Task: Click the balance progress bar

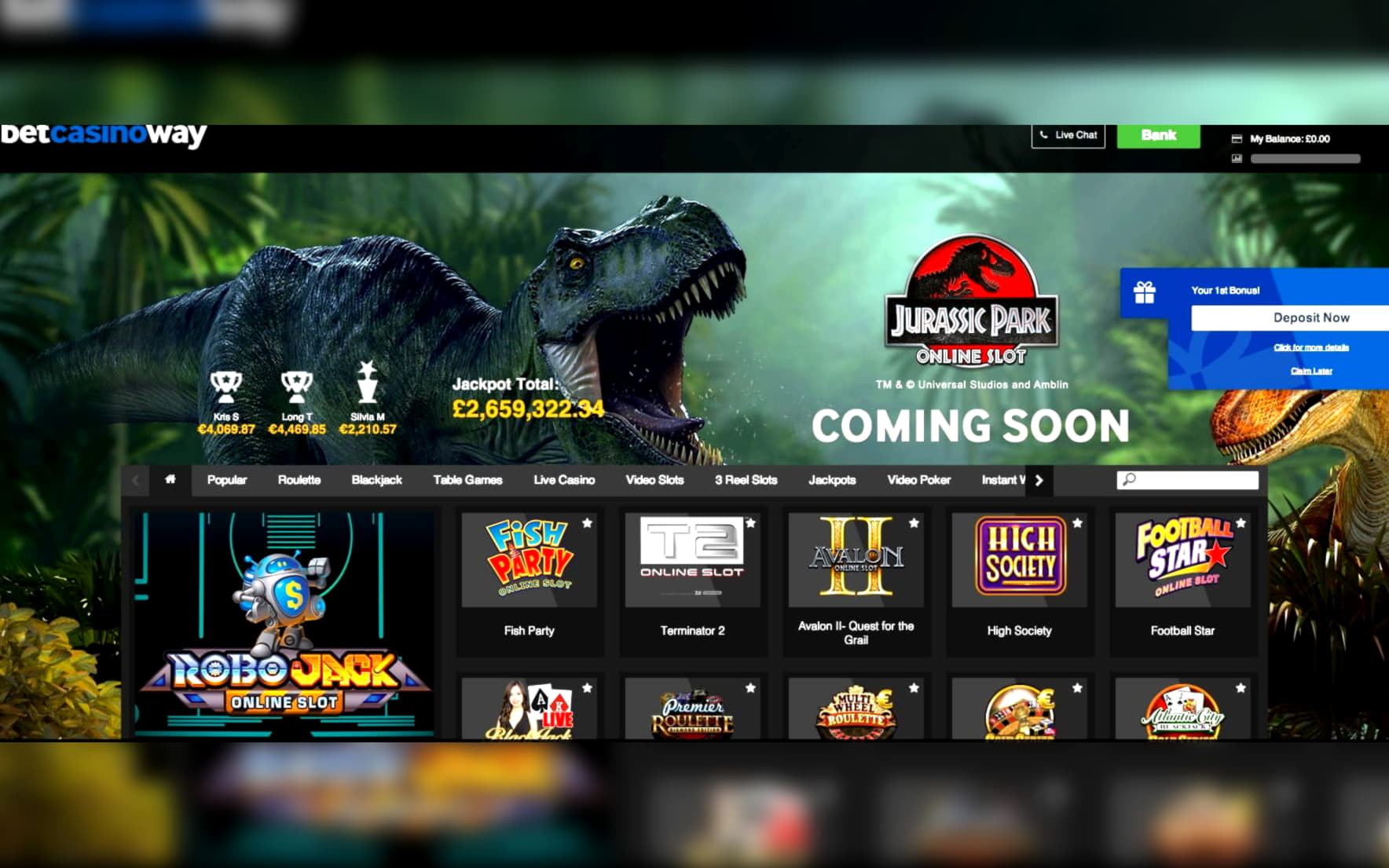Action: pos(1305,159)
